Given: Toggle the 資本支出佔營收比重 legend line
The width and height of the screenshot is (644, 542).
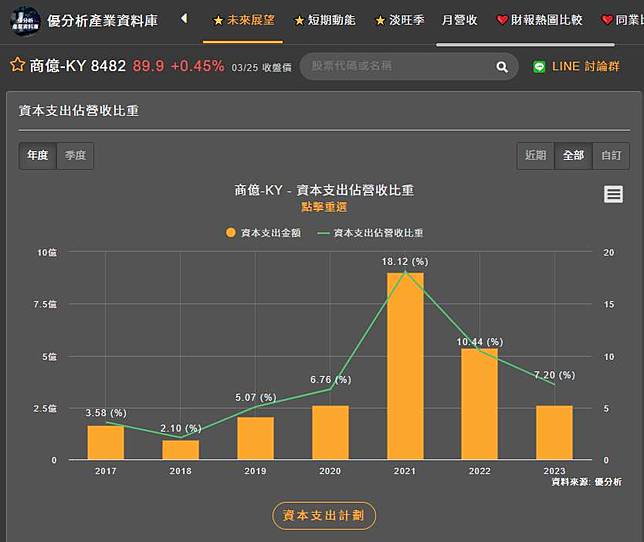Looking at the screenshot, I should (370, 233).
